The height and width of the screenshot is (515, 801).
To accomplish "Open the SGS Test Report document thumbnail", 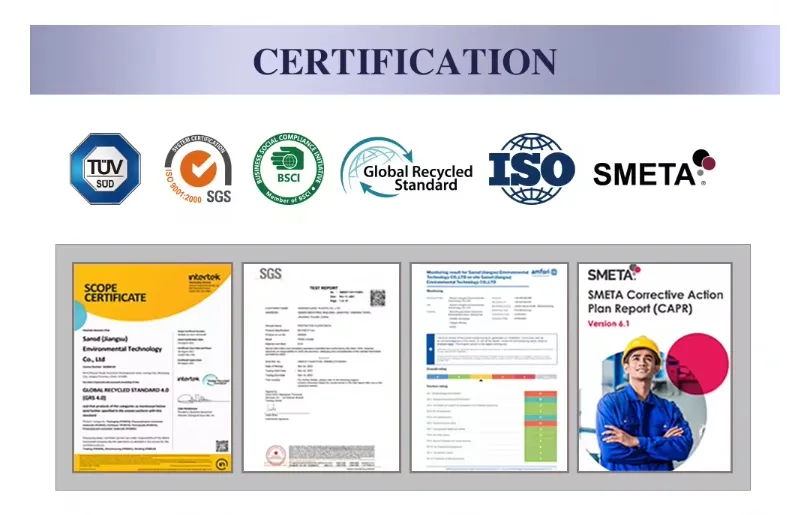I will pos(321,367).
